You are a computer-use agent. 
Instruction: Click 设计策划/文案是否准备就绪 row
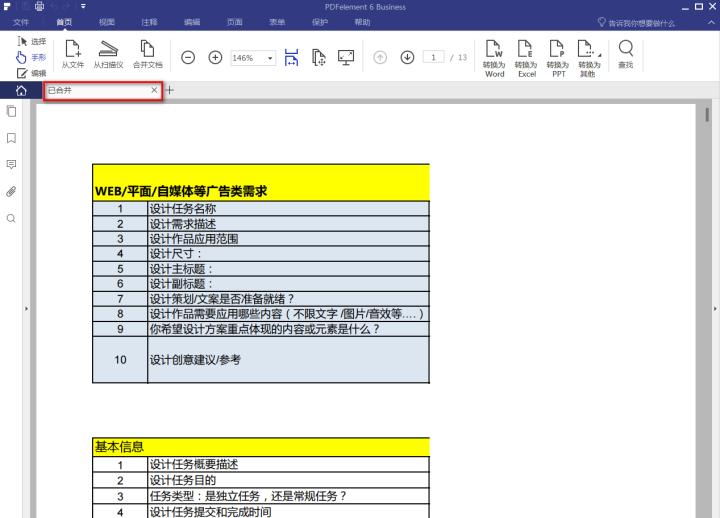click(x=261, y=299)
